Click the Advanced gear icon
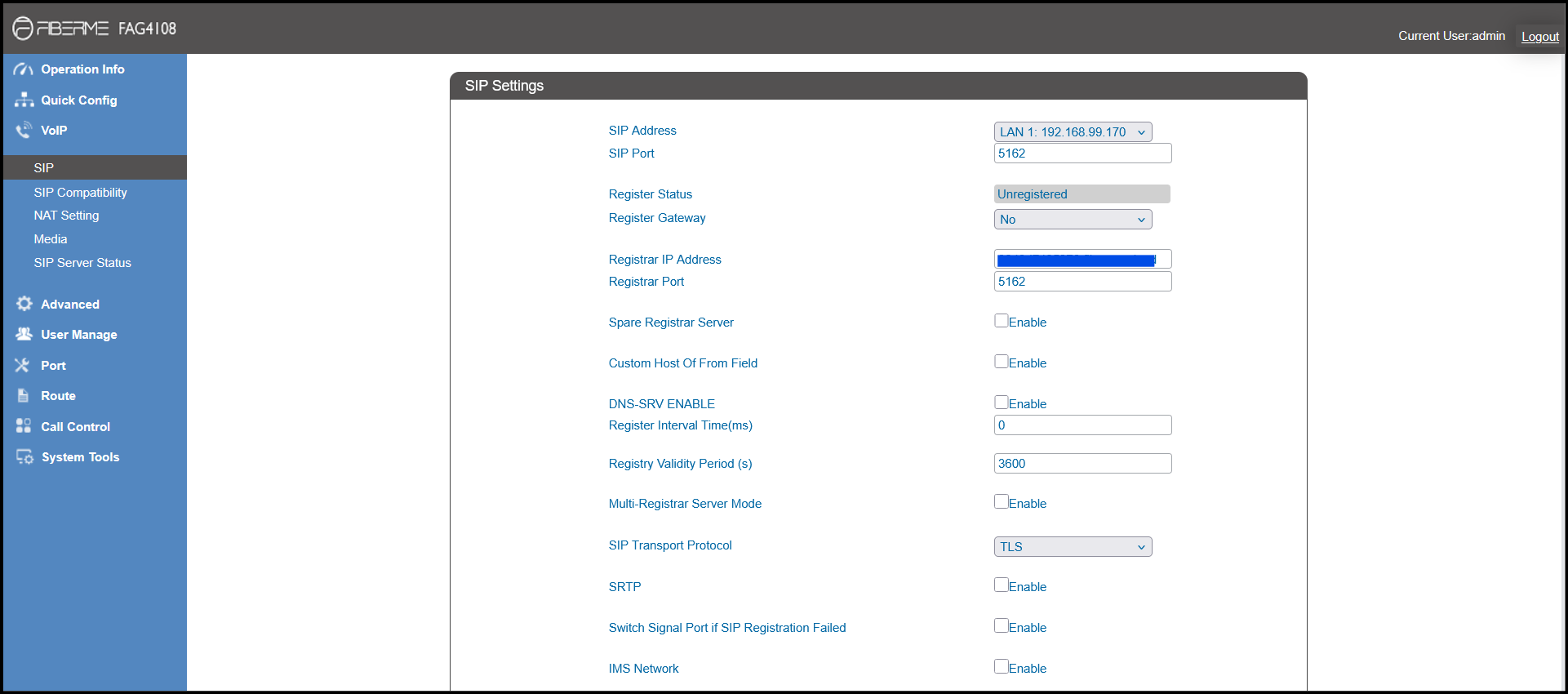This screenshot has height=694, width=1568. click(x=24, y=304)
